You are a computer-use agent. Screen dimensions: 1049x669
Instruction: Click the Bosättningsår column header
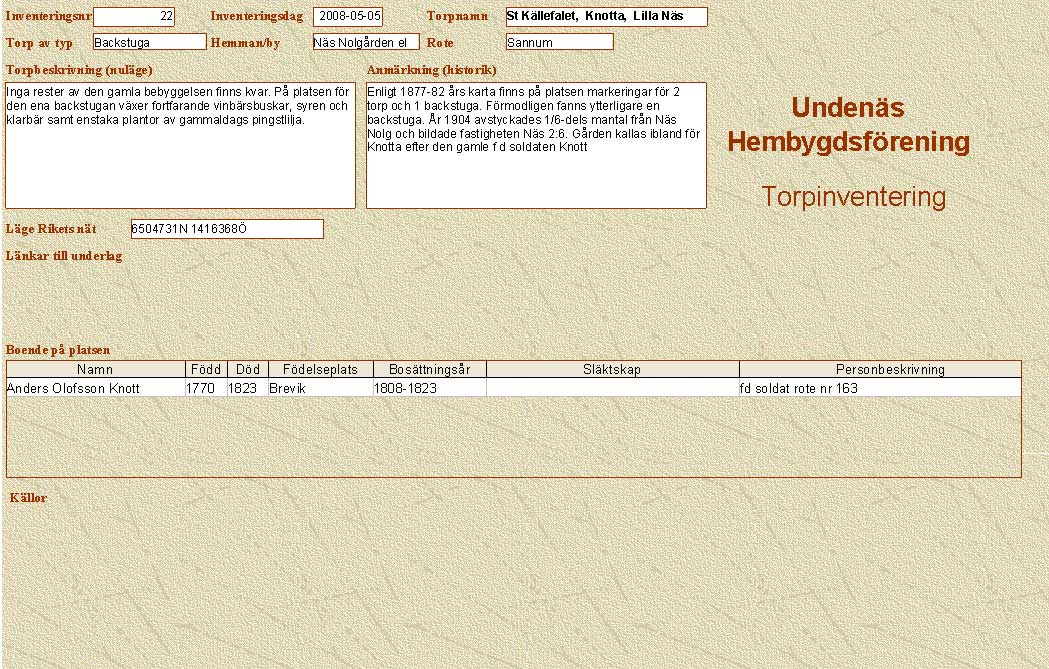429,370
